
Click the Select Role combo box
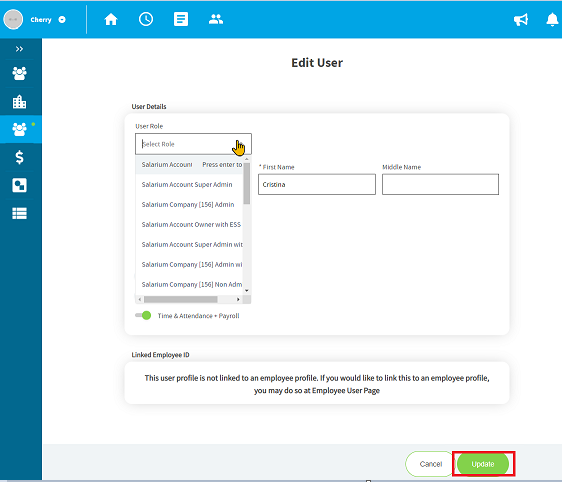tap(193, 144)
